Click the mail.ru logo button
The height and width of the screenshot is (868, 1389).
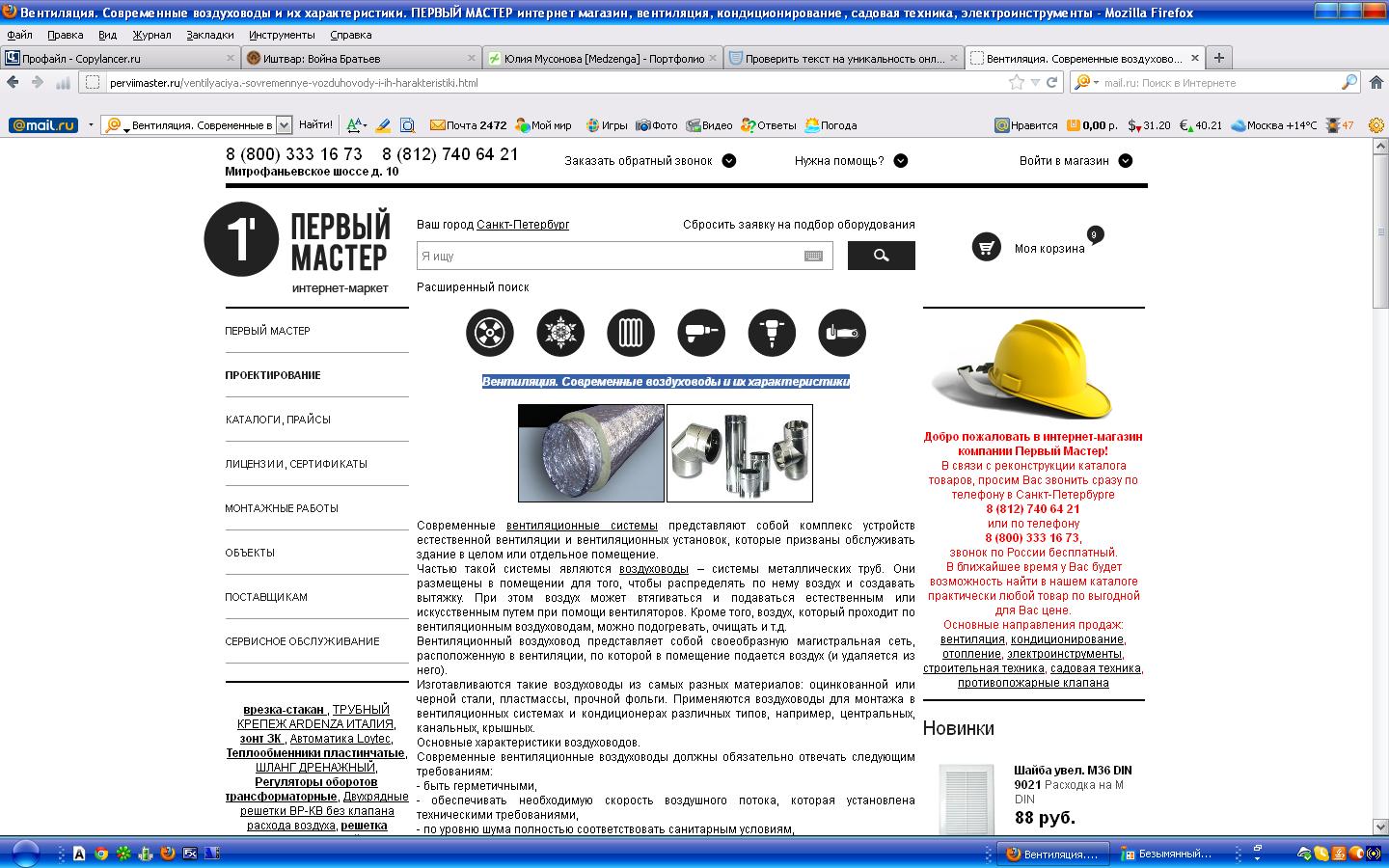(43, 125)
